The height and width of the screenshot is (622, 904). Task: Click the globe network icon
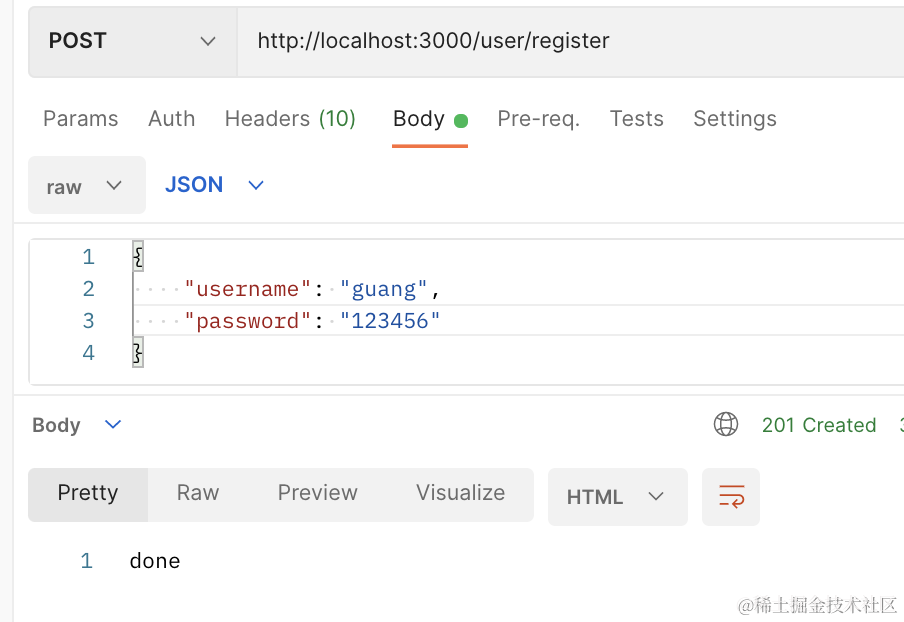(725, 425)
